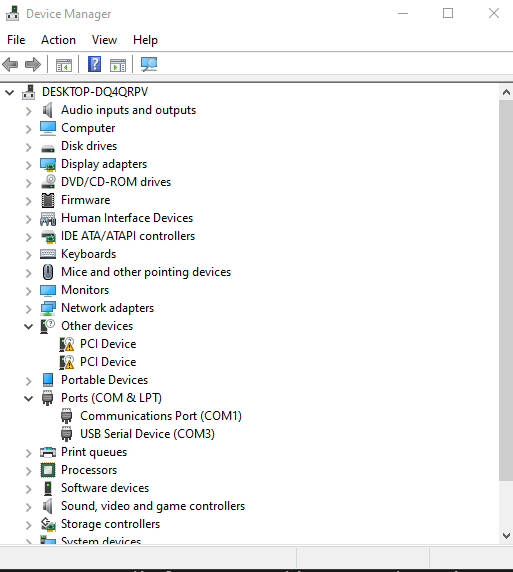
Task: Click the Forward arrow toolbar icon
Action: (x=33, y=65)
